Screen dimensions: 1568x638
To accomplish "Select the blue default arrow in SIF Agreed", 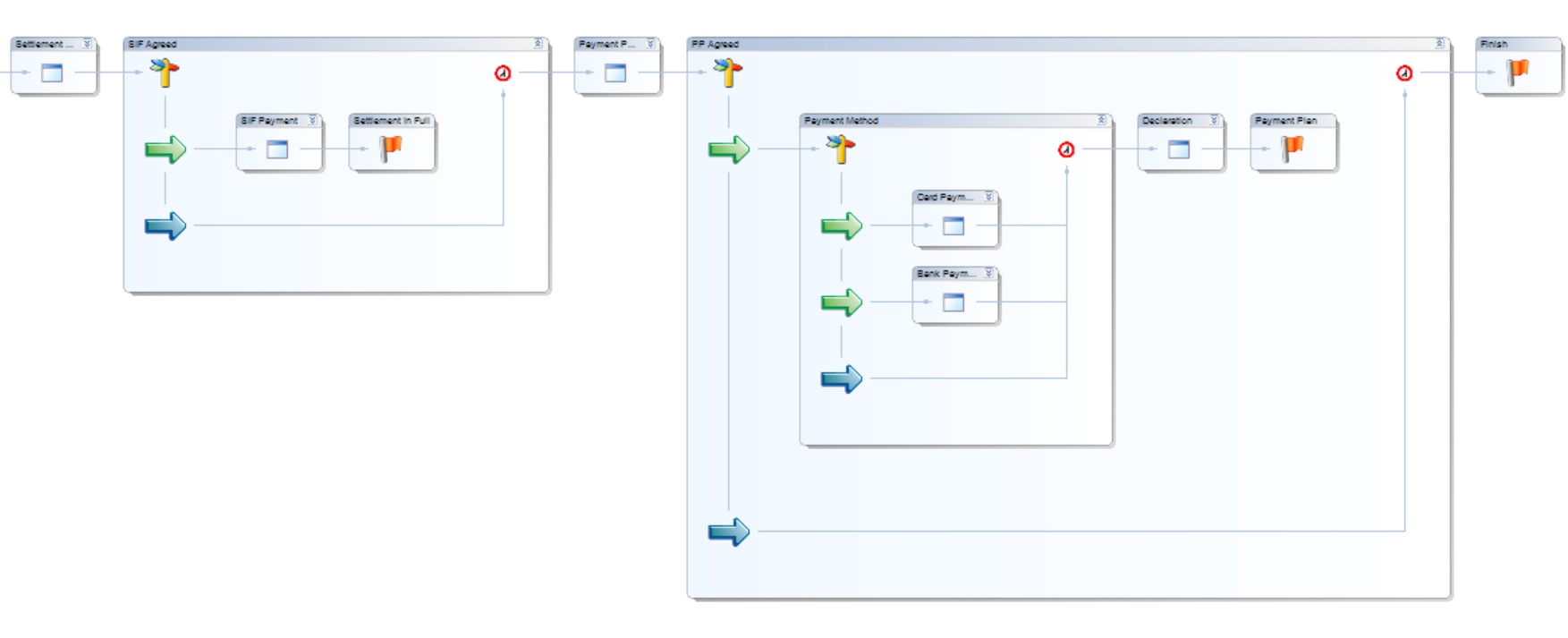I will click(165, 225).
